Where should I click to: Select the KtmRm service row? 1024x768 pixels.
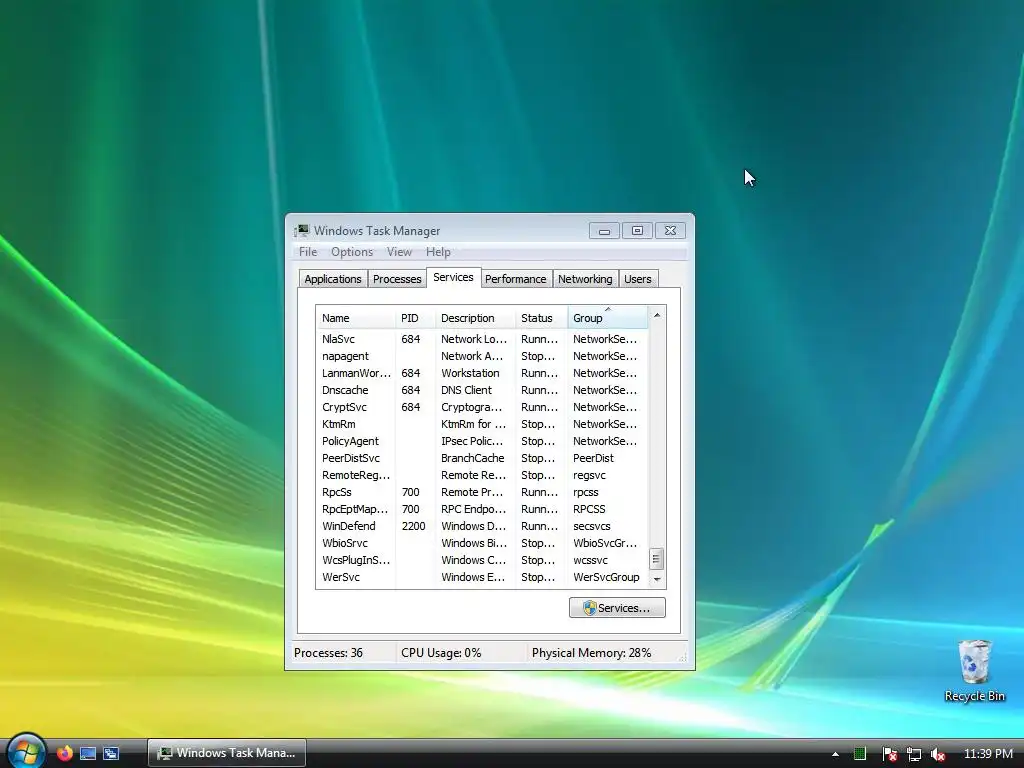click(482, 424)
